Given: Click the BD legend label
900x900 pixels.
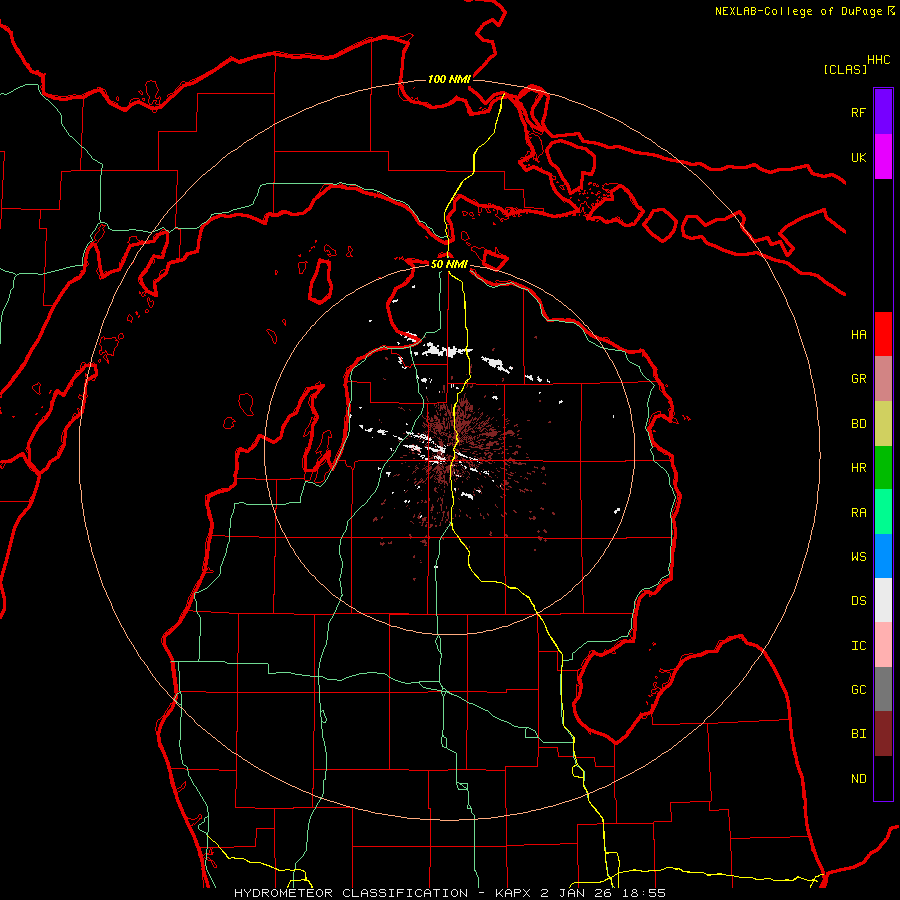Looking at the screenshot, I should click(858, 424).
